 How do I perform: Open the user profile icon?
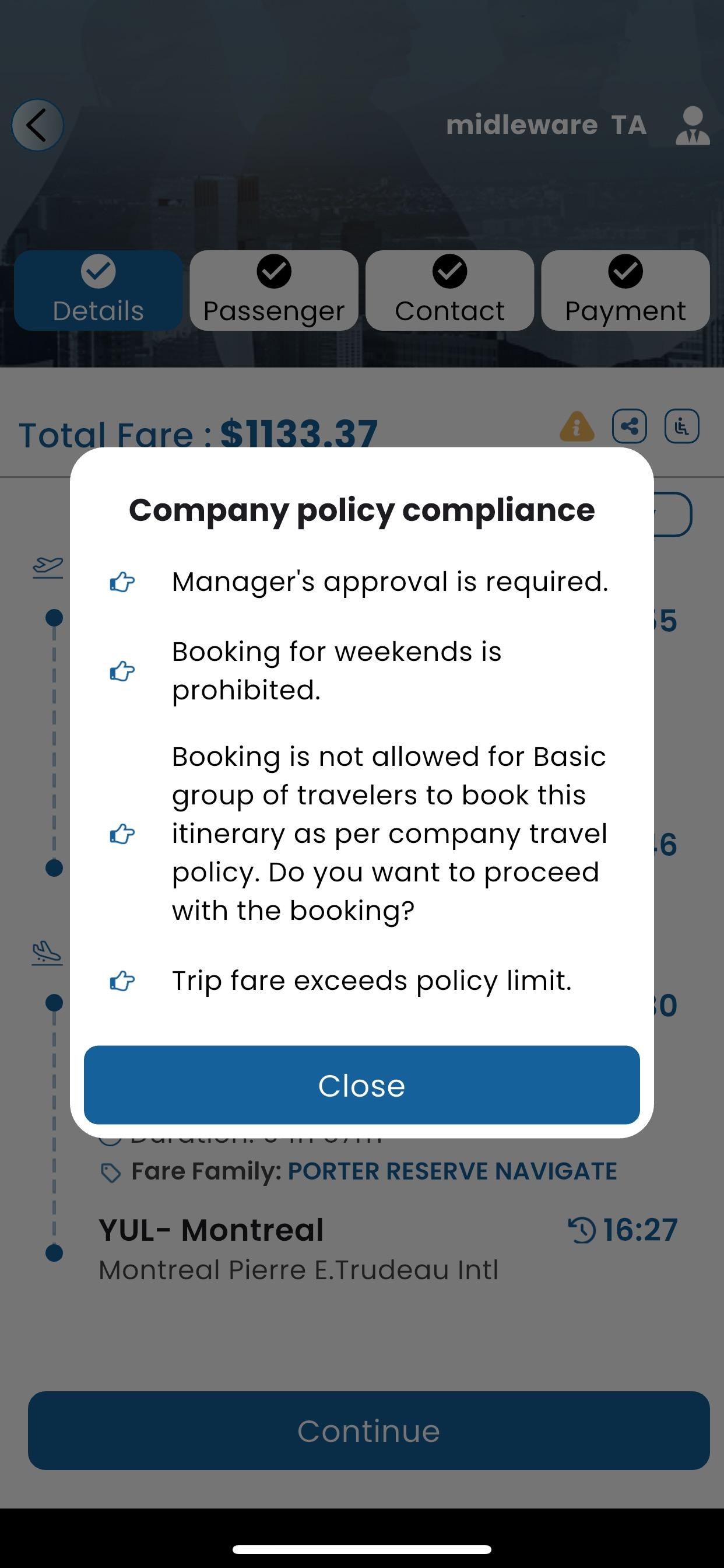pyautogui.click(x=693, y=125)
